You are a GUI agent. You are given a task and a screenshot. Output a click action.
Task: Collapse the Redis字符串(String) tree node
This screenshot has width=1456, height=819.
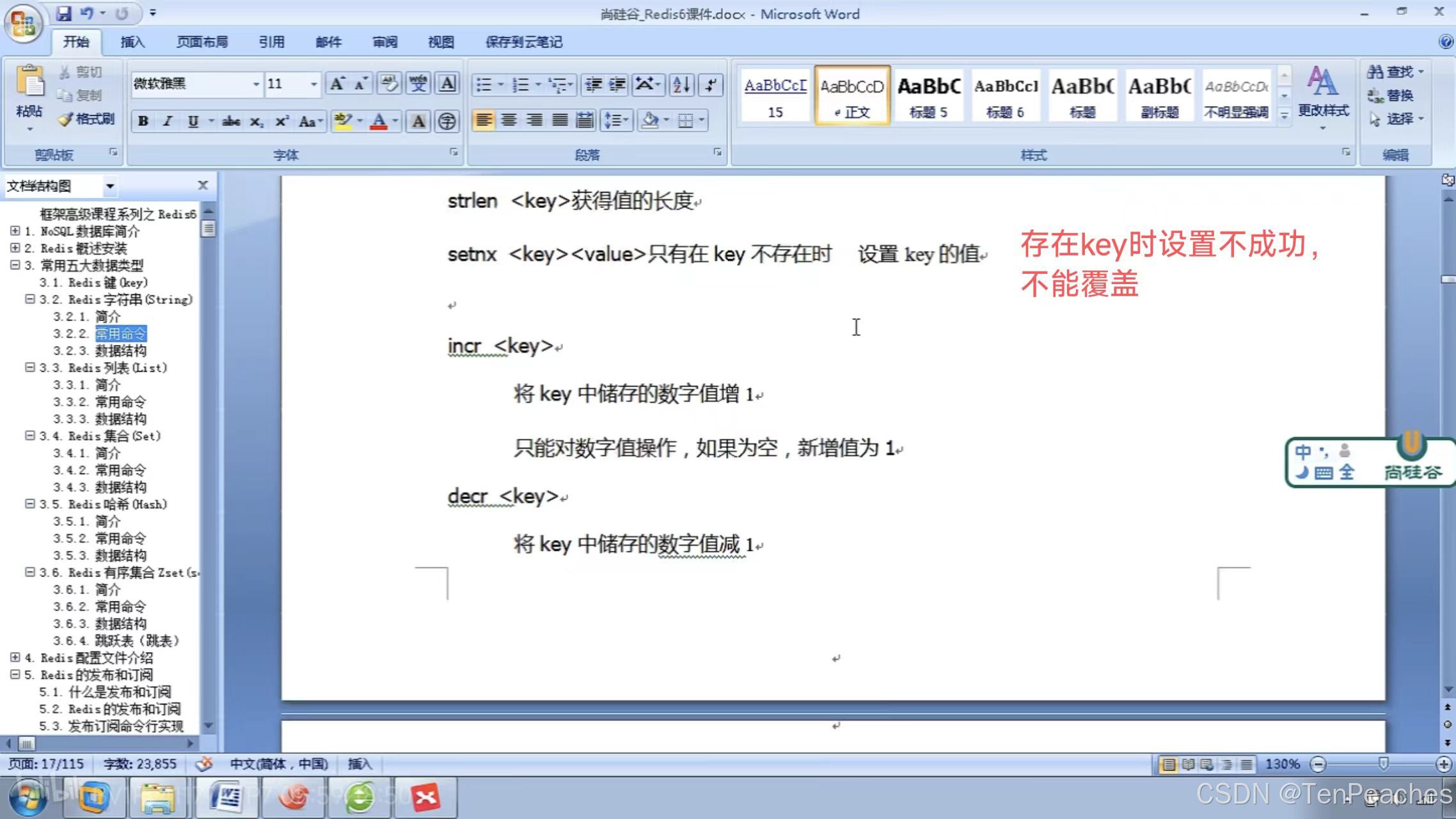coord(29,299)
